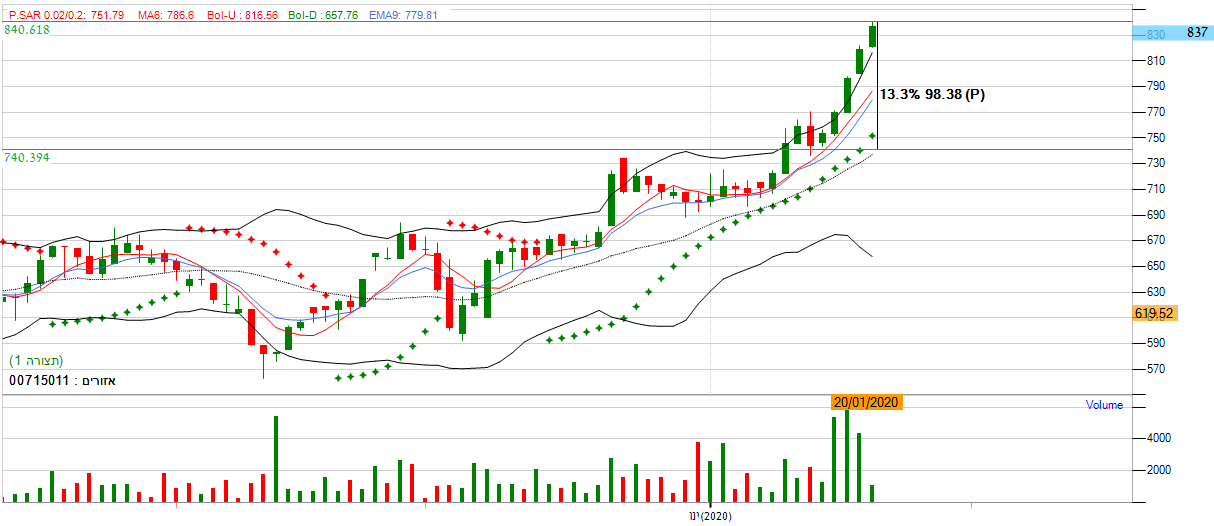Click the 4000 volume axis tick
The width and height of the screenshot is (1214, 526).
click(x=1159, y=438)
